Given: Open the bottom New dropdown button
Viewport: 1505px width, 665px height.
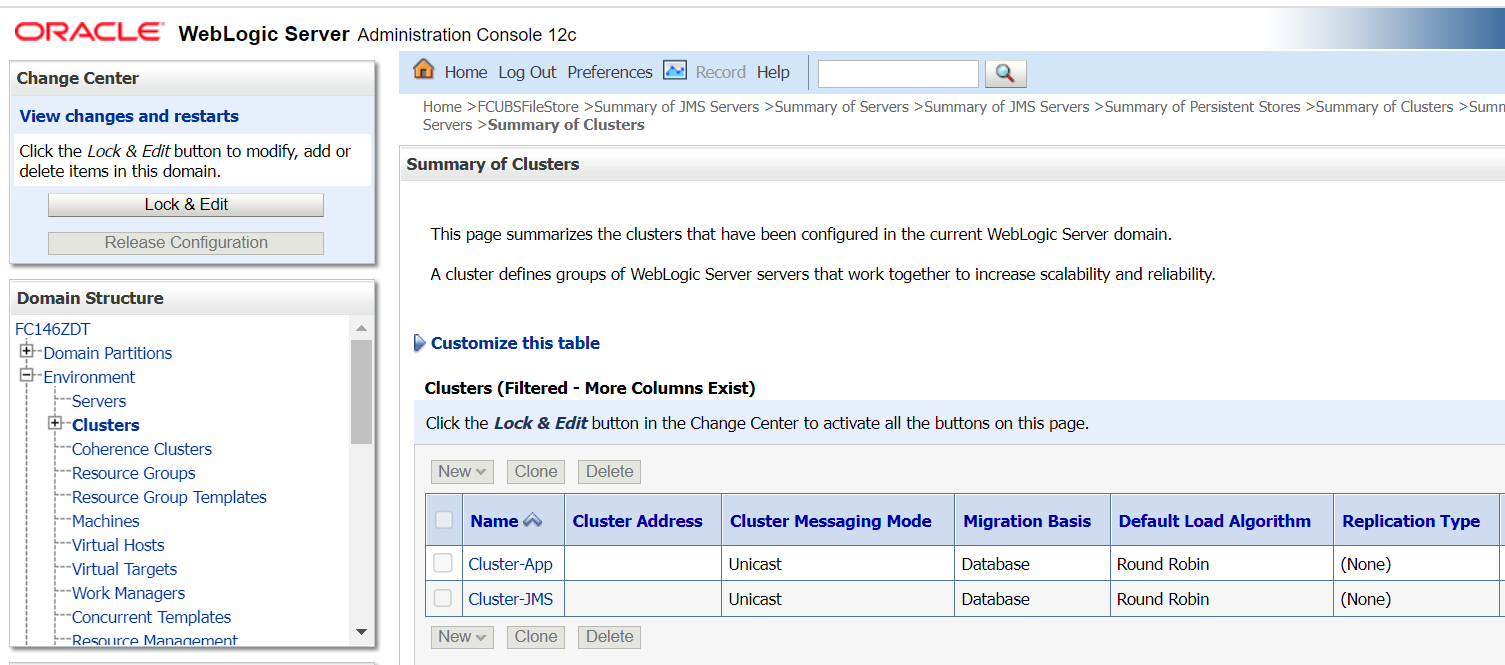Looking at the screenshot, I should click(463, 637).
